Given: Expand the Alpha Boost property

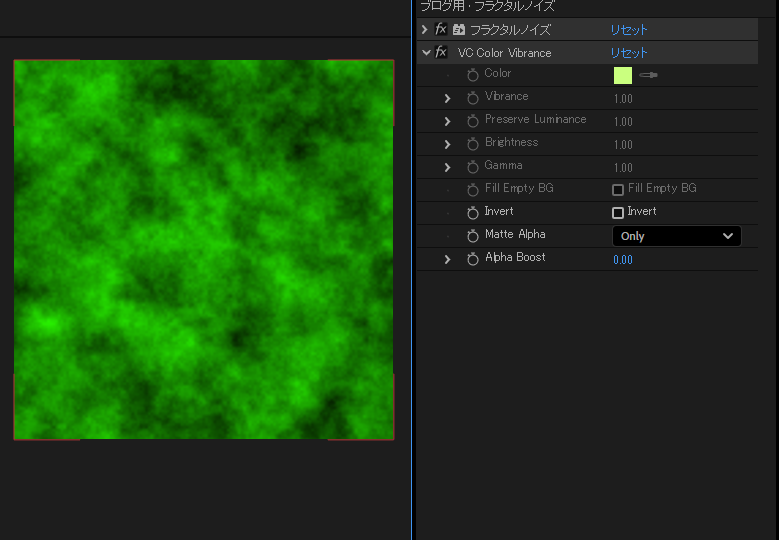Looking at the screenshot, I should 447,259.
